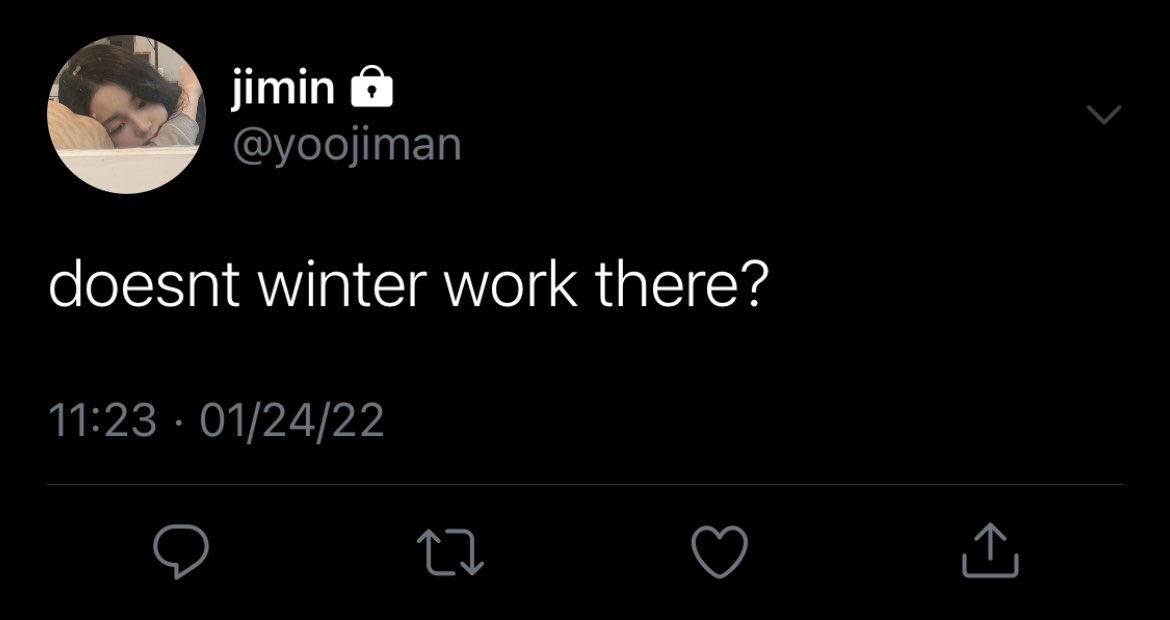Click the padlock icon beside jimin
1170x620 pixels.
coord(371,85)
